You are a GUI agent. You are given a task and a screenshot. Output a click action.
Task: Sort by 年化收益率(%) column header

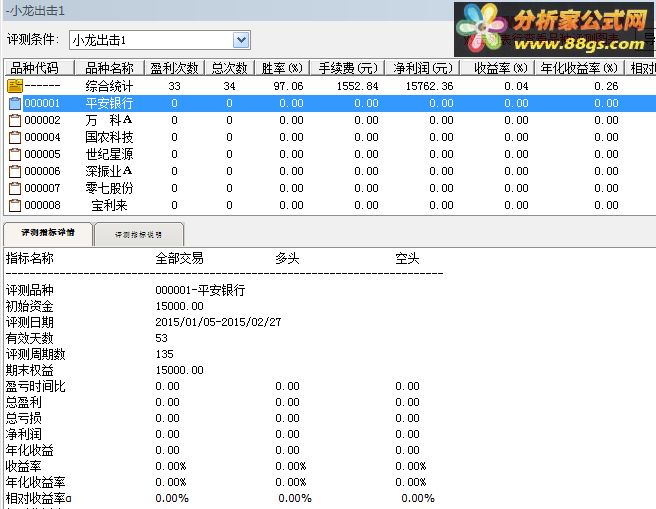click(x=579, y=68)
